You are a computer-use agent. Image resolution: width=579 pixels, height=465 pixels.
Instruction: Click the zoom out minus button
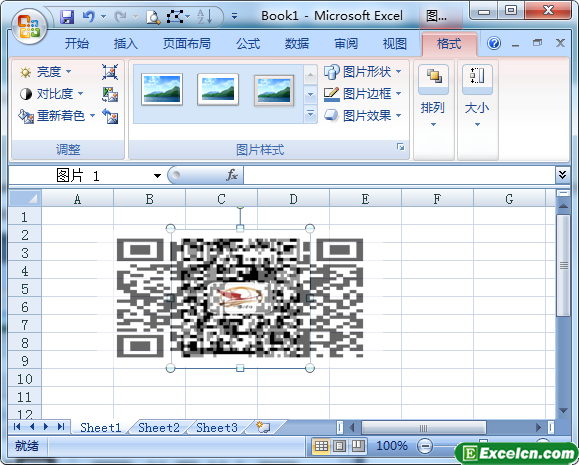tap(425, 446)
